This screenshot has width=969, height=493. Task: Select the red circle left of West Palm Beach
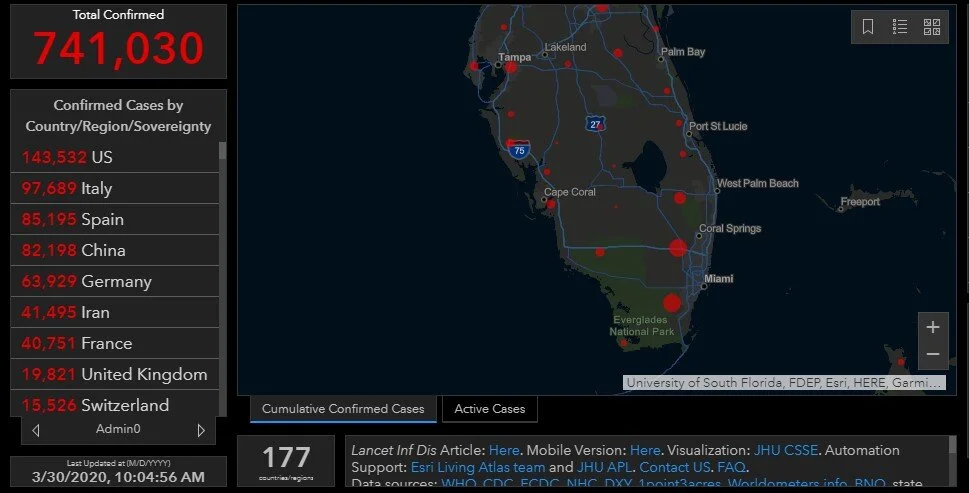click(680, 198)
